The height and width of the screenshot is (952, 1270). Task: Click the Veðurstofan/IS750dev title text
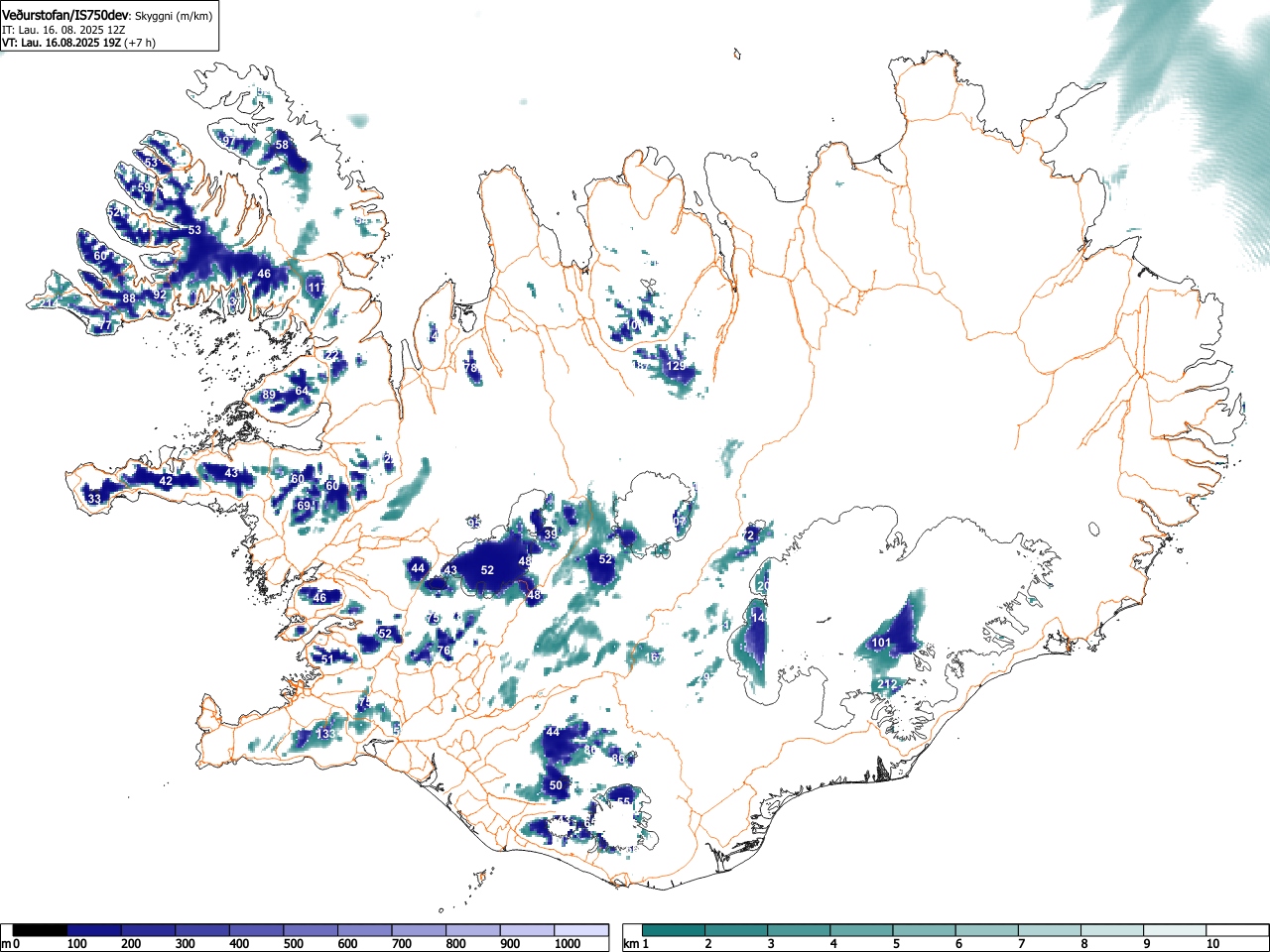pos(65,15)
